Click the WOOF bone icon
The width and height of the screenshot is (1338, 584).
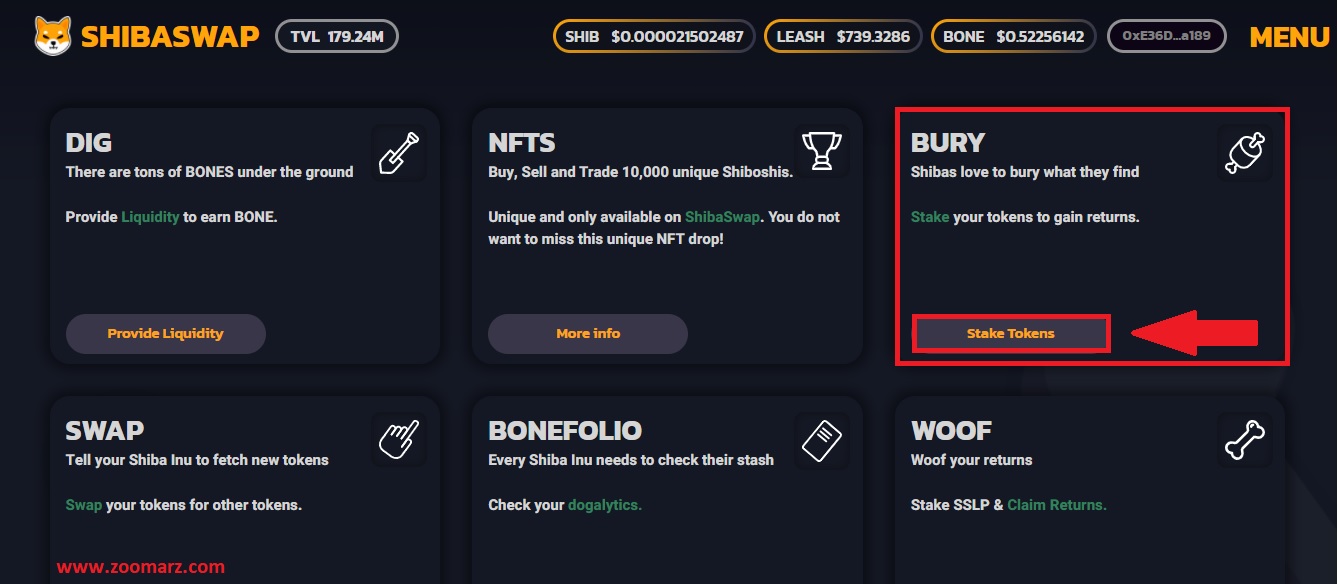[x=1245, y=438]
